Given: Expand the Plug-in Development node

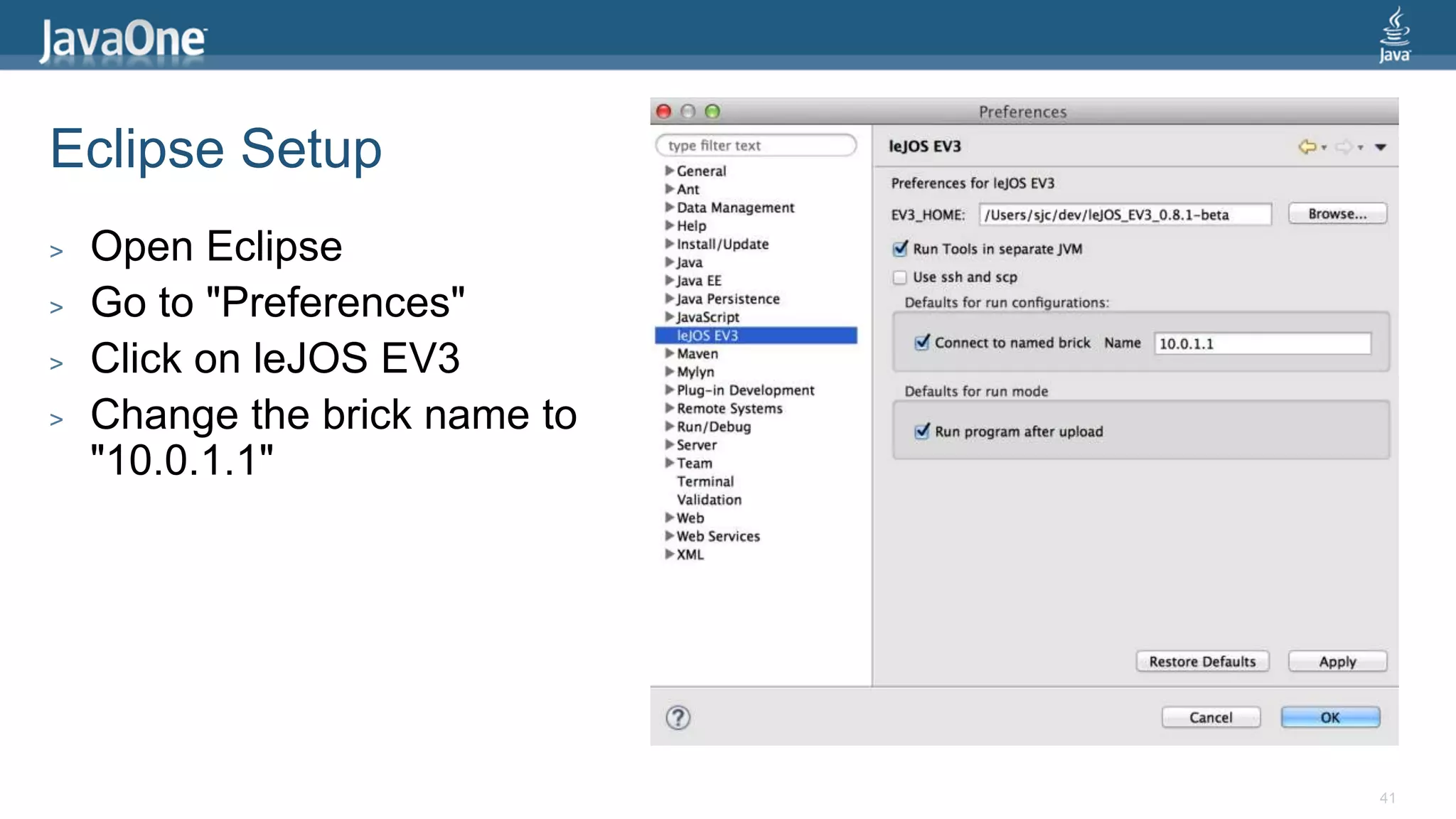Looking at the screenshot, I should pos(669,390).
